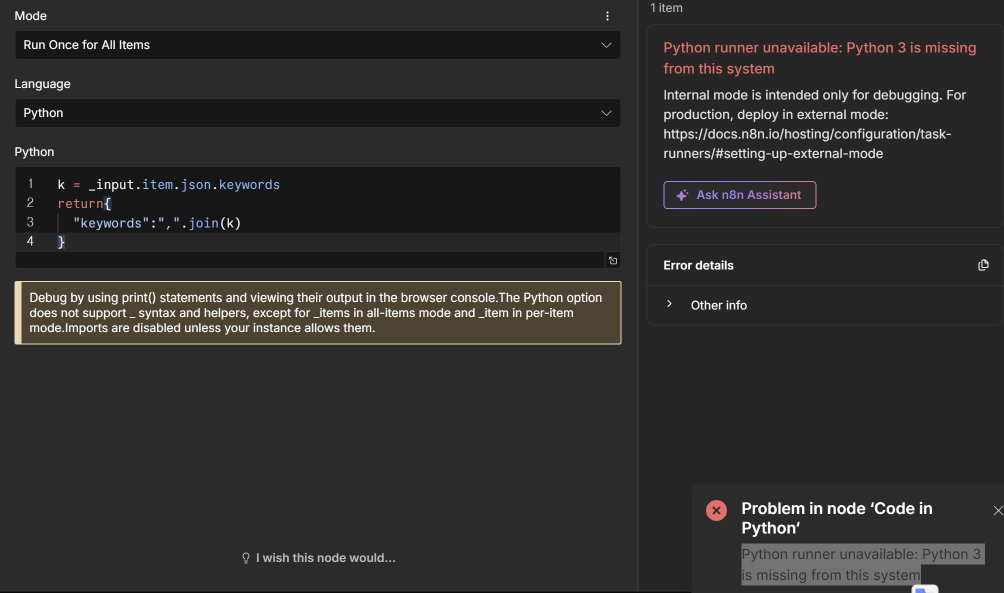Open the Mode options three-dot menu
This screenshot has height=593, width=1004.
pos(607,16)
